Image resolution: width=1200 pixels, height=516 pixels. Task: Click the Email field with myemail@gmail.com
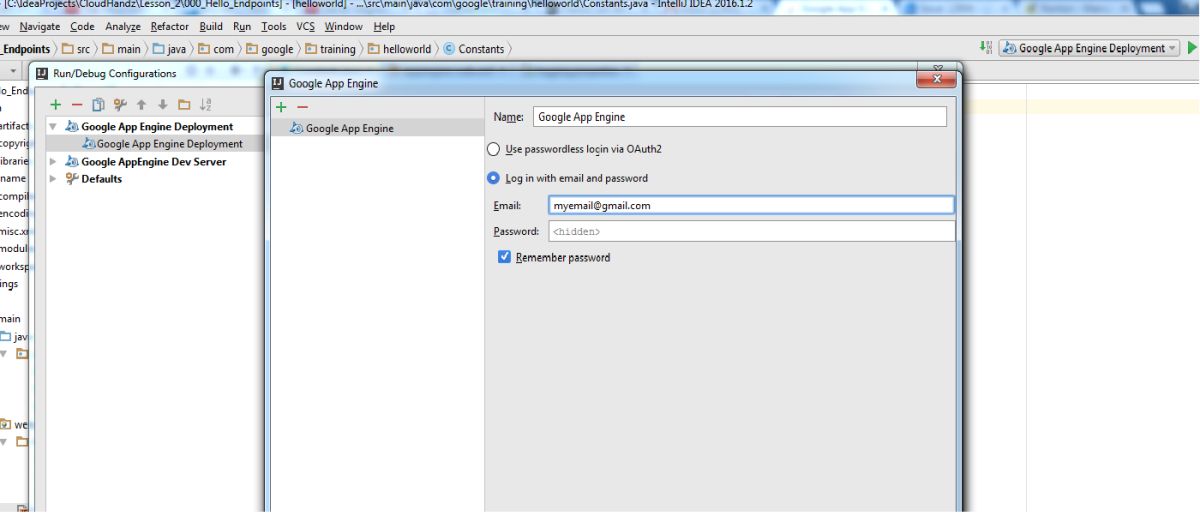point(751,205)
